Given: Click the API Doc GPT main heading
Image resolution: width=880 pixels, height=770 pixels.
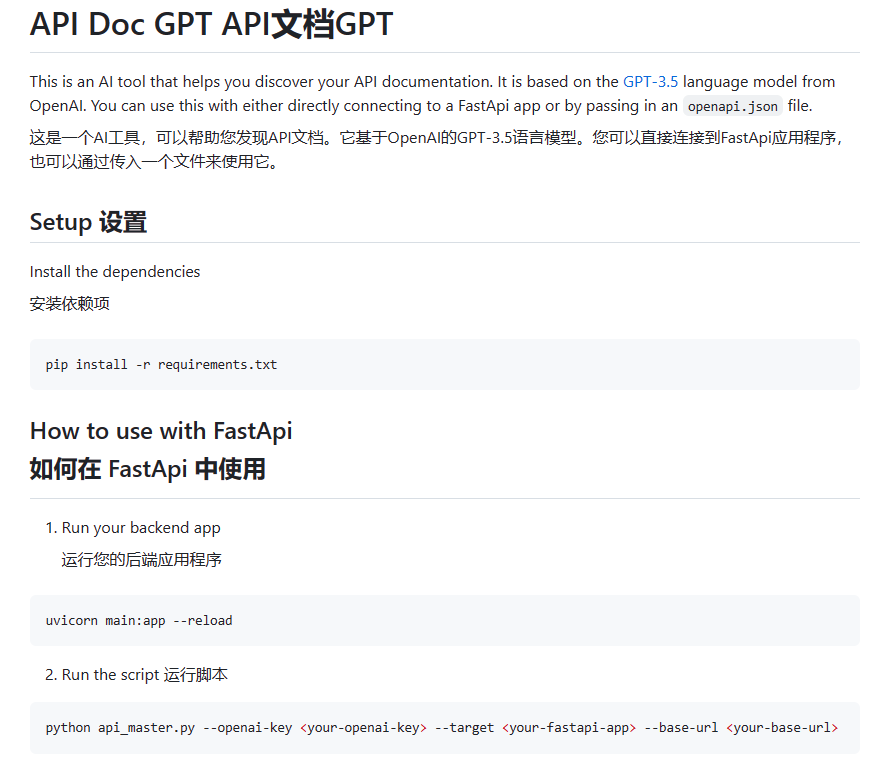Looking at the screenshot, I should (211, 25).
